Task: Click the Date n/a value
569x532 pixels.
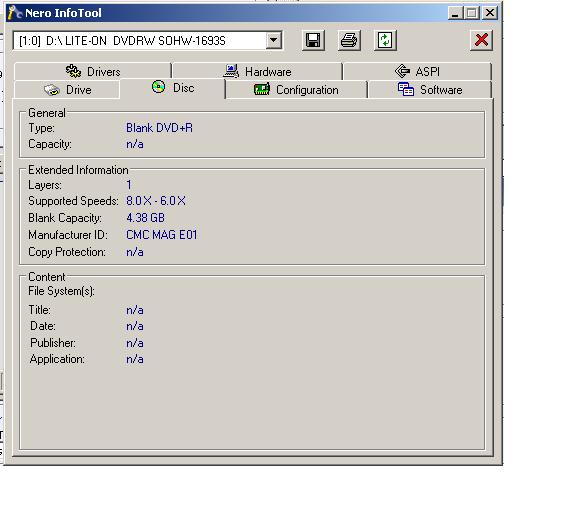Action: (x=135, y=326)
